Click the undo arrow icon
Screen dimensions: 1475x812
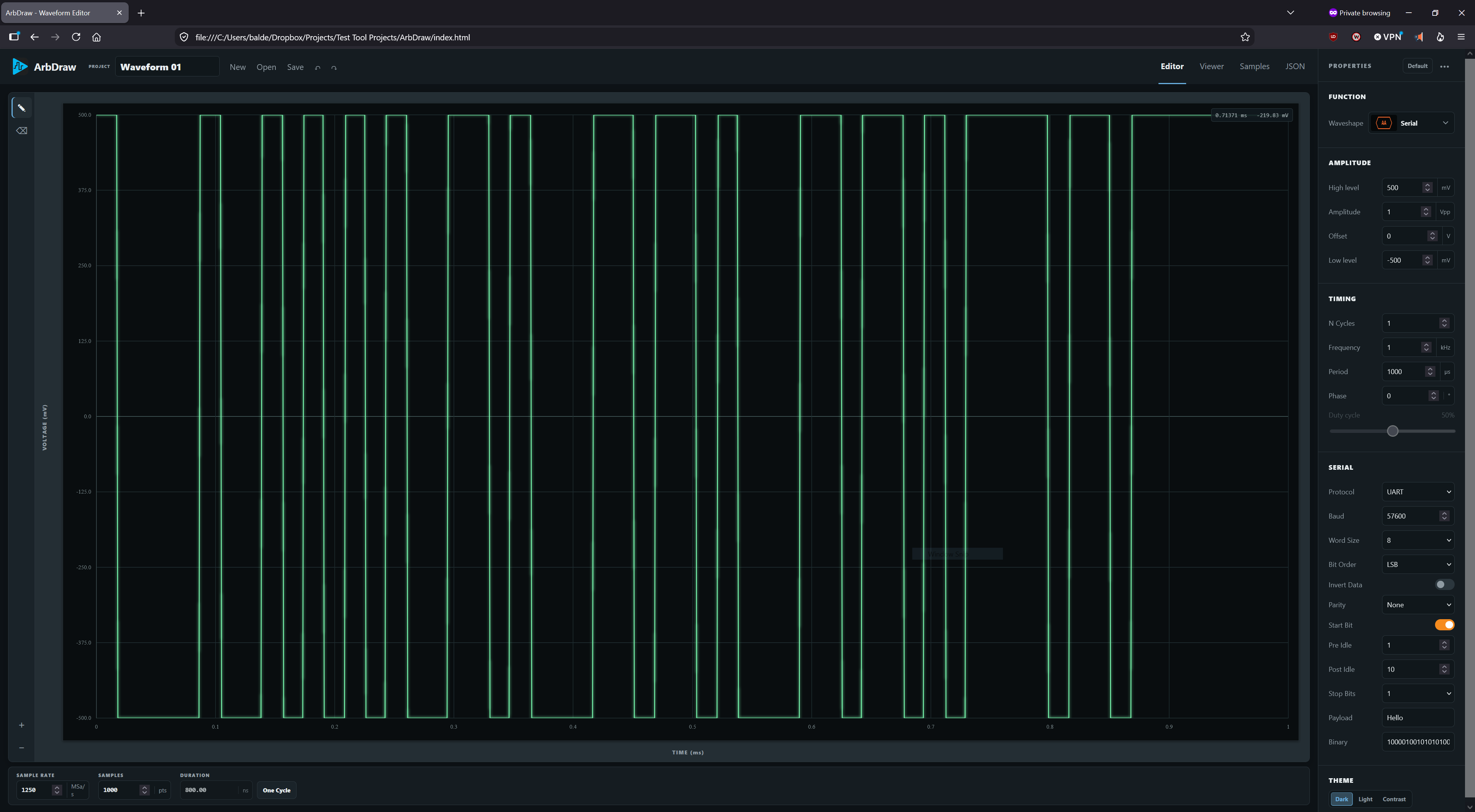pos(318,68)
